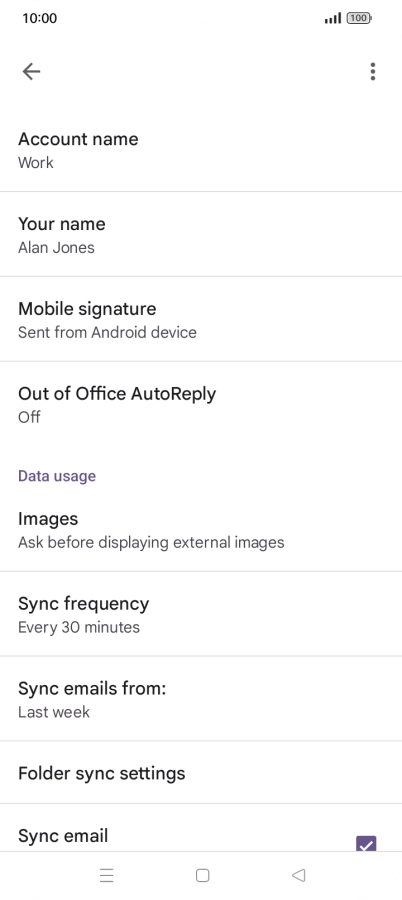Tap the Android back triangle navigation icon
Viewport: 402px width, 900px height.
298,875
